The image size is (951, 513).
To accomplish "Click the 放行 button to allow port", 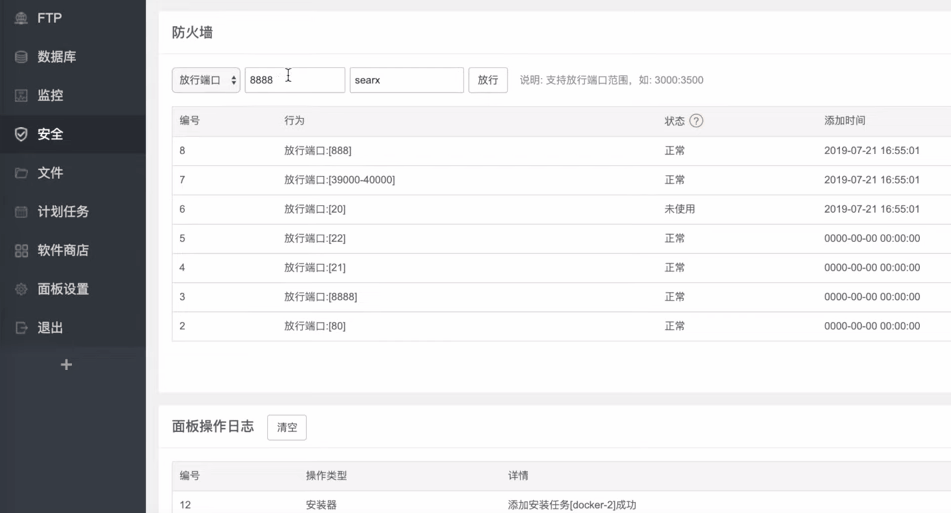I will pos(487,80).
